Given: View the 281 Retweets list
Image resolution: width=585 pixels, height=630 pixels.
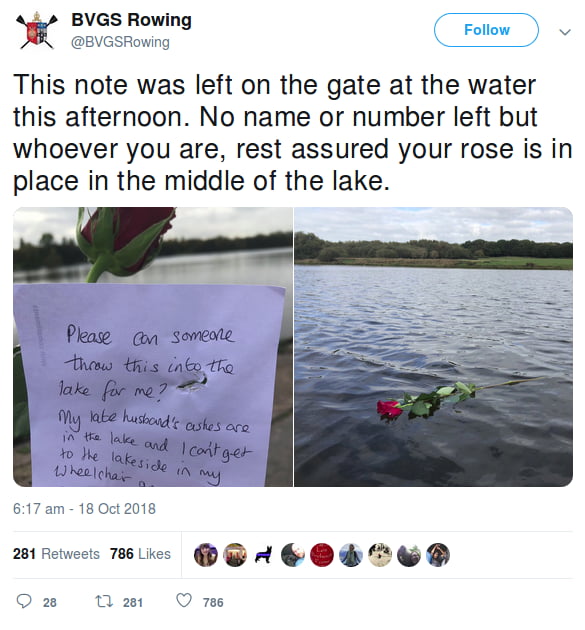Looking at the screenshot, I should 56,554.
